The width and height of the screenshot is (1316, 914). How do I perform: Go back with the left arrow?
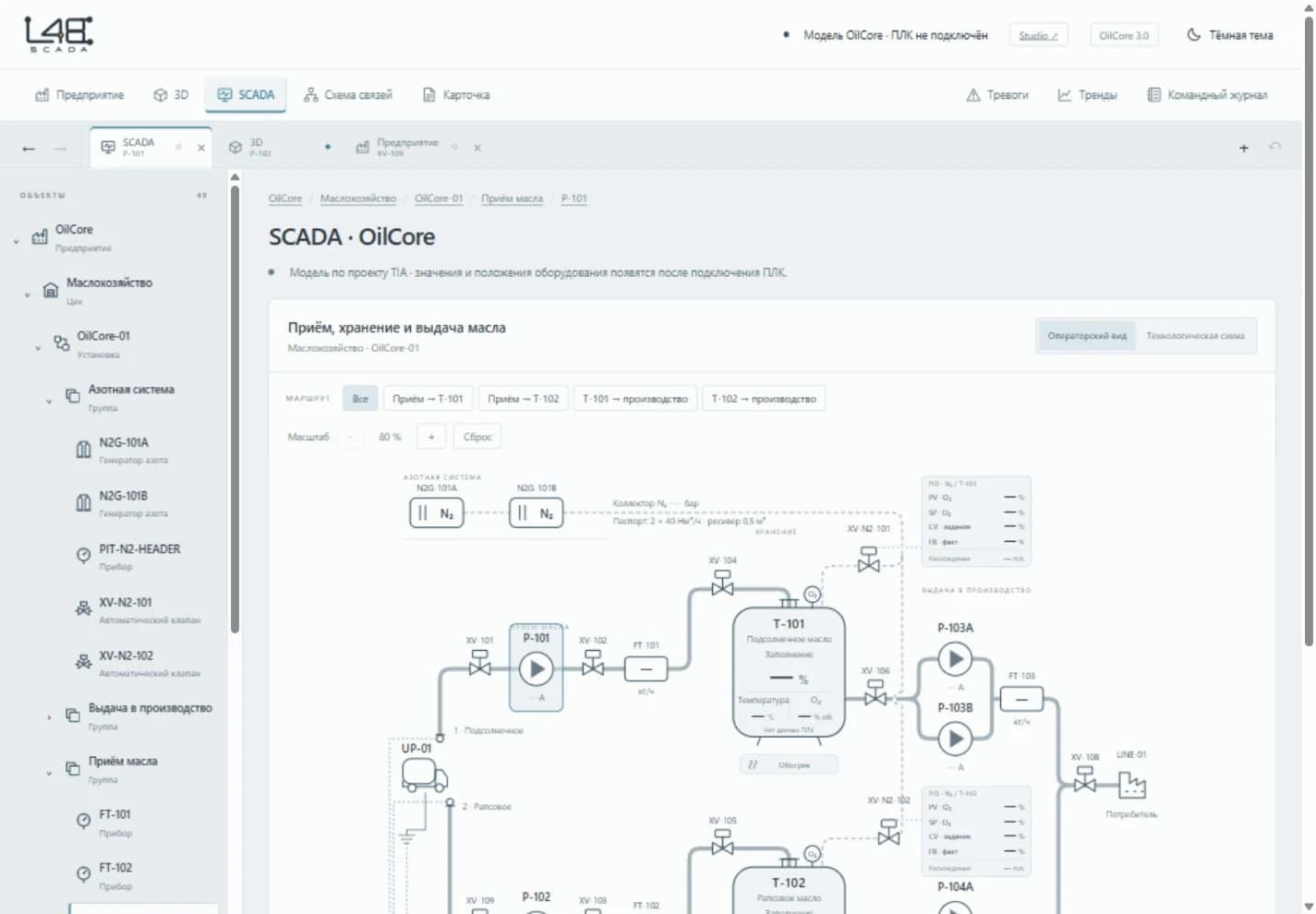pyautogui.click(x=29, y=149)
